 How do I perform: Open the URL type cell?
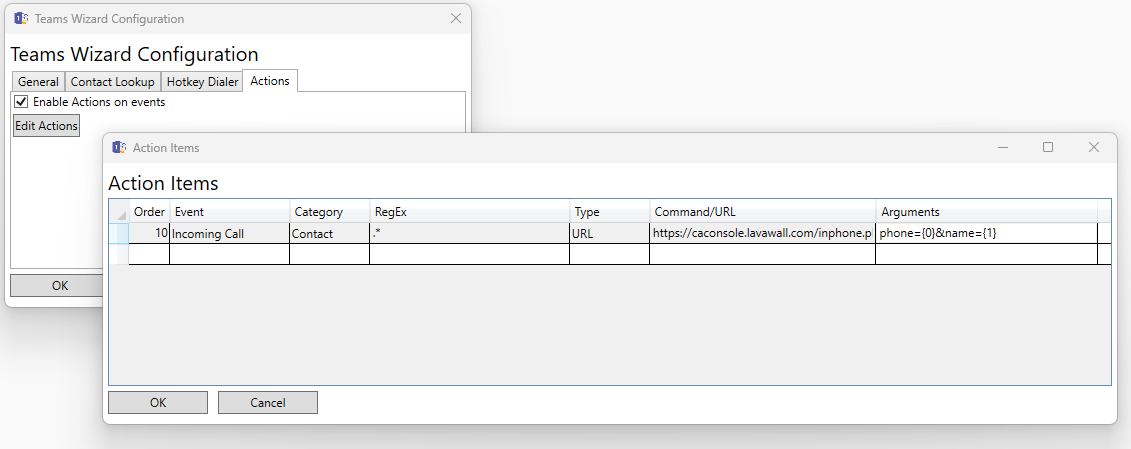(609, 233)
